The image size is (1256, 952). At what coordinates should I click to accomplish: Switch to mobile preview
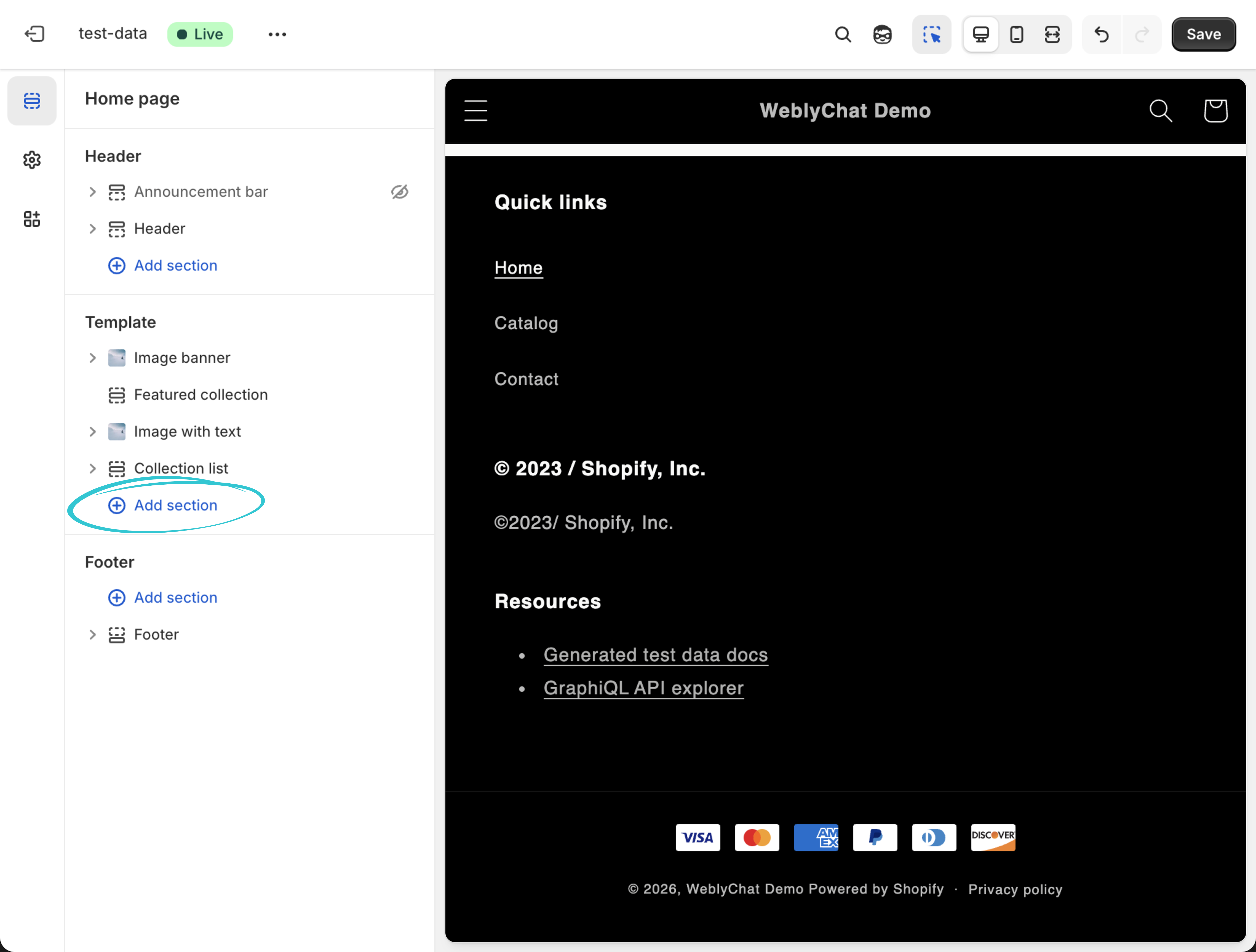[1016, 34]
